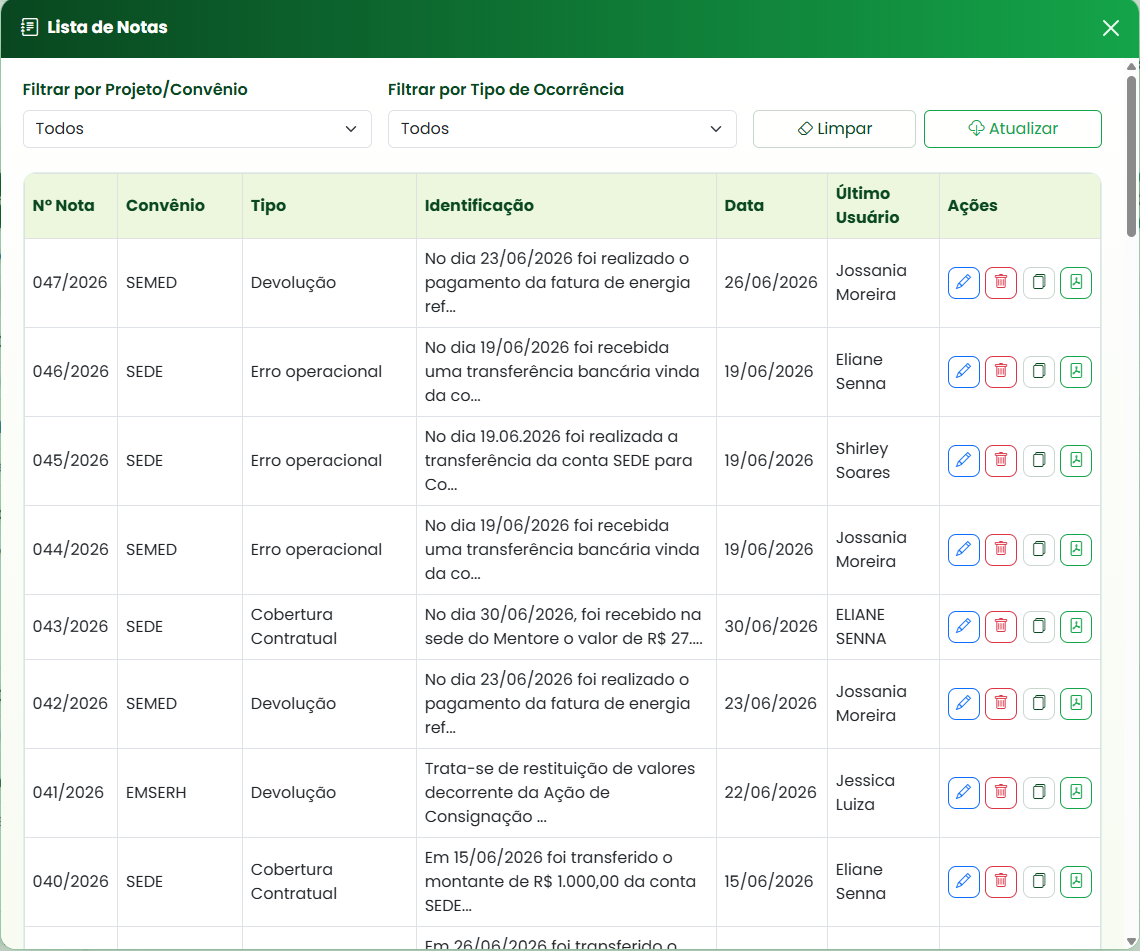Export note 040/2026 as PDF

point(1076,882)
